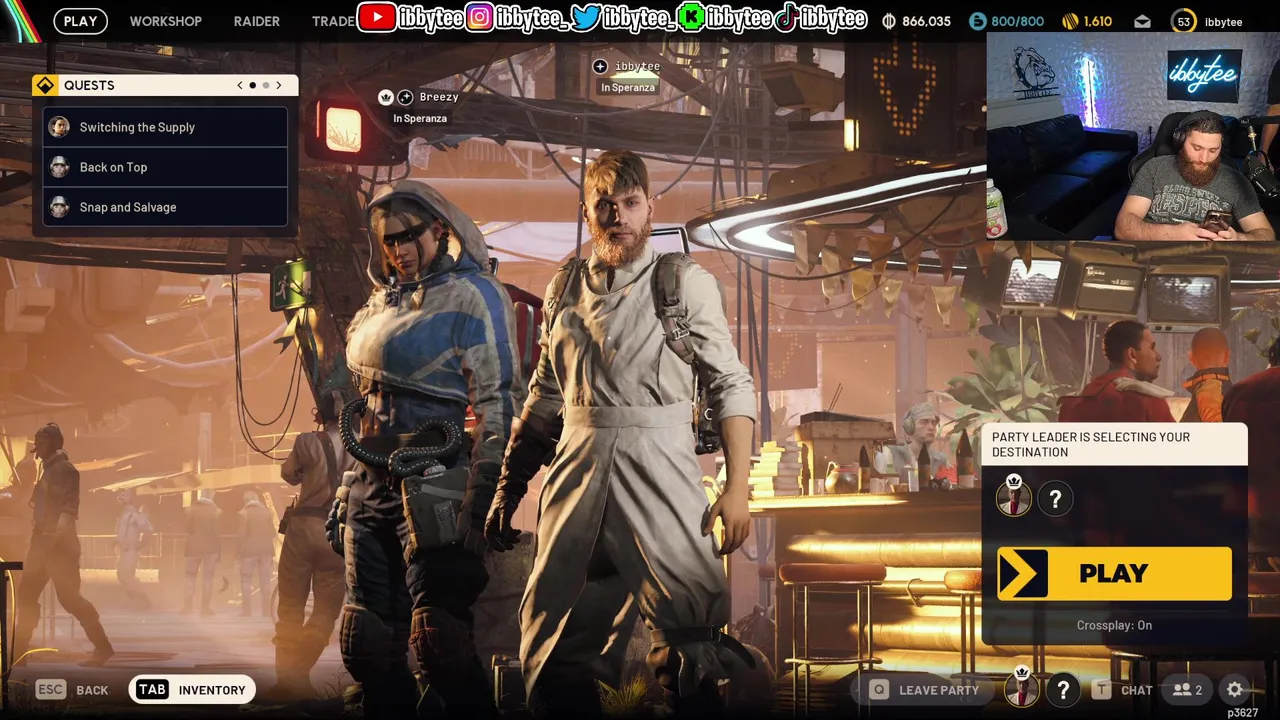Click the ESC Back button

click(72, 689)
